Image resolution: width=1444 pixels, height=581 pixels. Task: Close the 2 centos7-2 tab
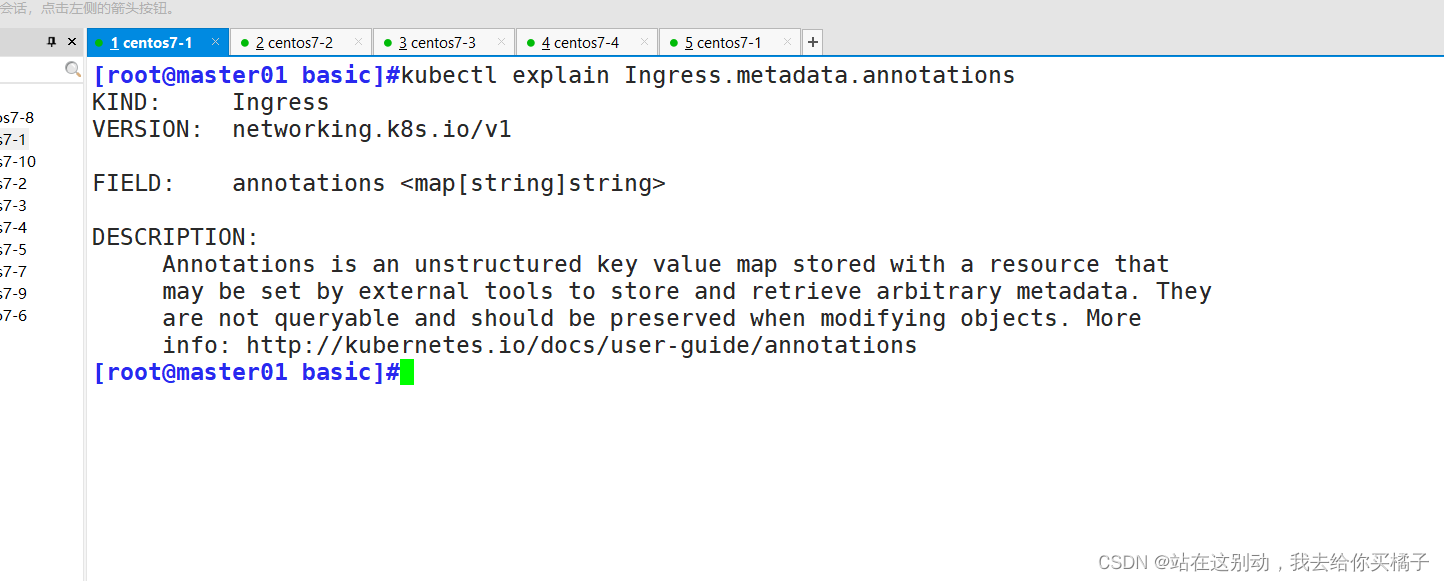[358, 42]
